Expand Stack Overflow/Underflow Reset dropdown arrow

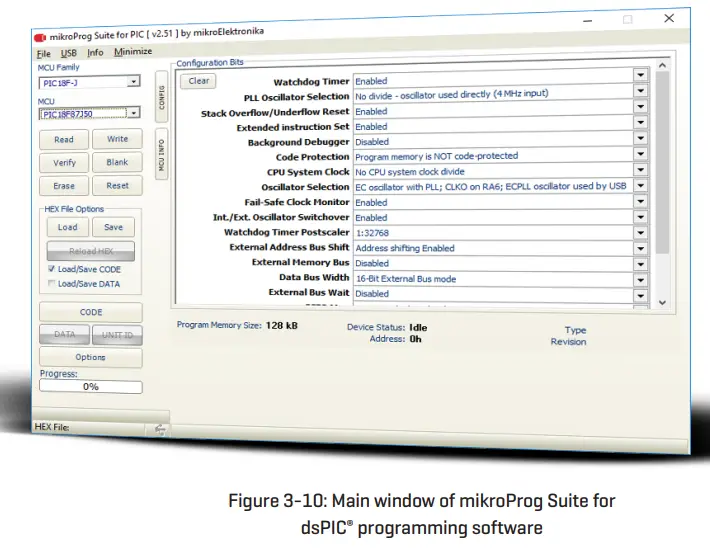[x=641, y=106]
